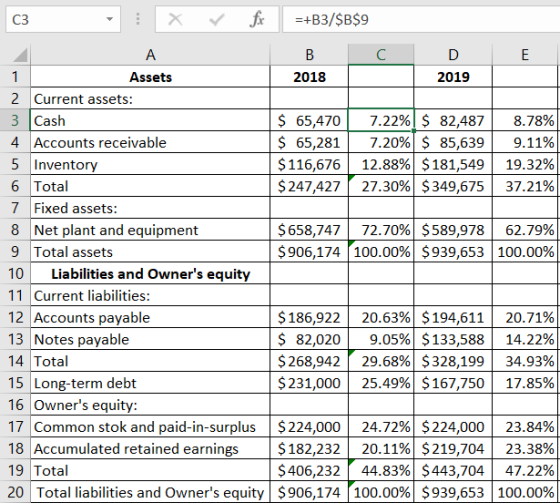This screenshot has width=560, height=503.
Task: Select cell showing 9.11%
Action: click(524, 142)
